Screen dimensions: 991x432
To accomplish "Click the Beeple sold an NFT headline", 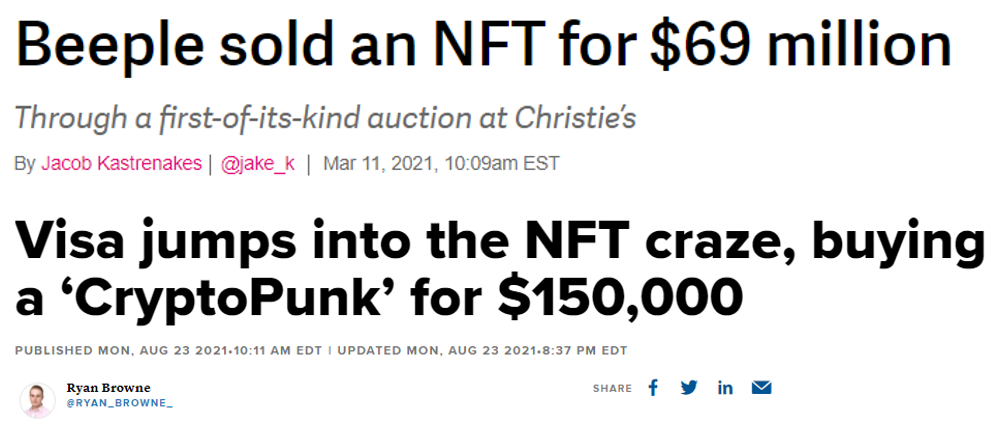I will pos(483,46).
